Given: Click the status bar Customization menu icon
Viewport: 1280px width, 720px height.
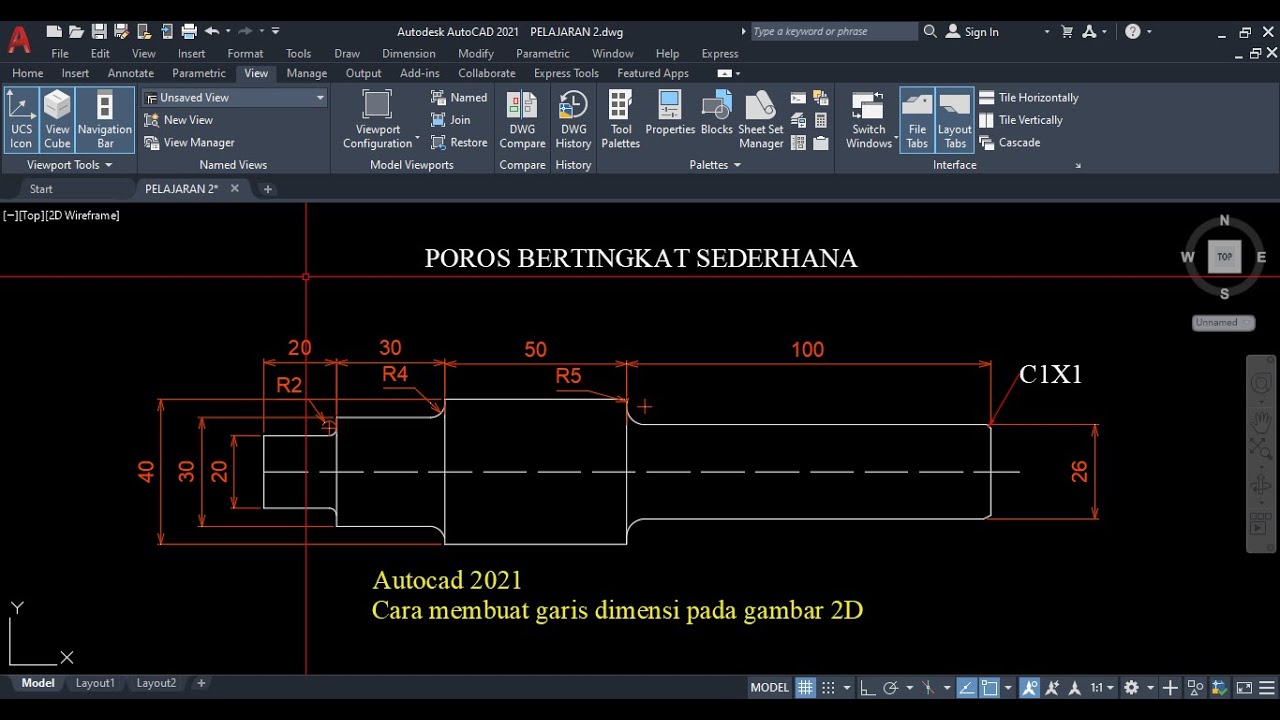Looking at the screenshot, I should click(x=1265, y=688).
